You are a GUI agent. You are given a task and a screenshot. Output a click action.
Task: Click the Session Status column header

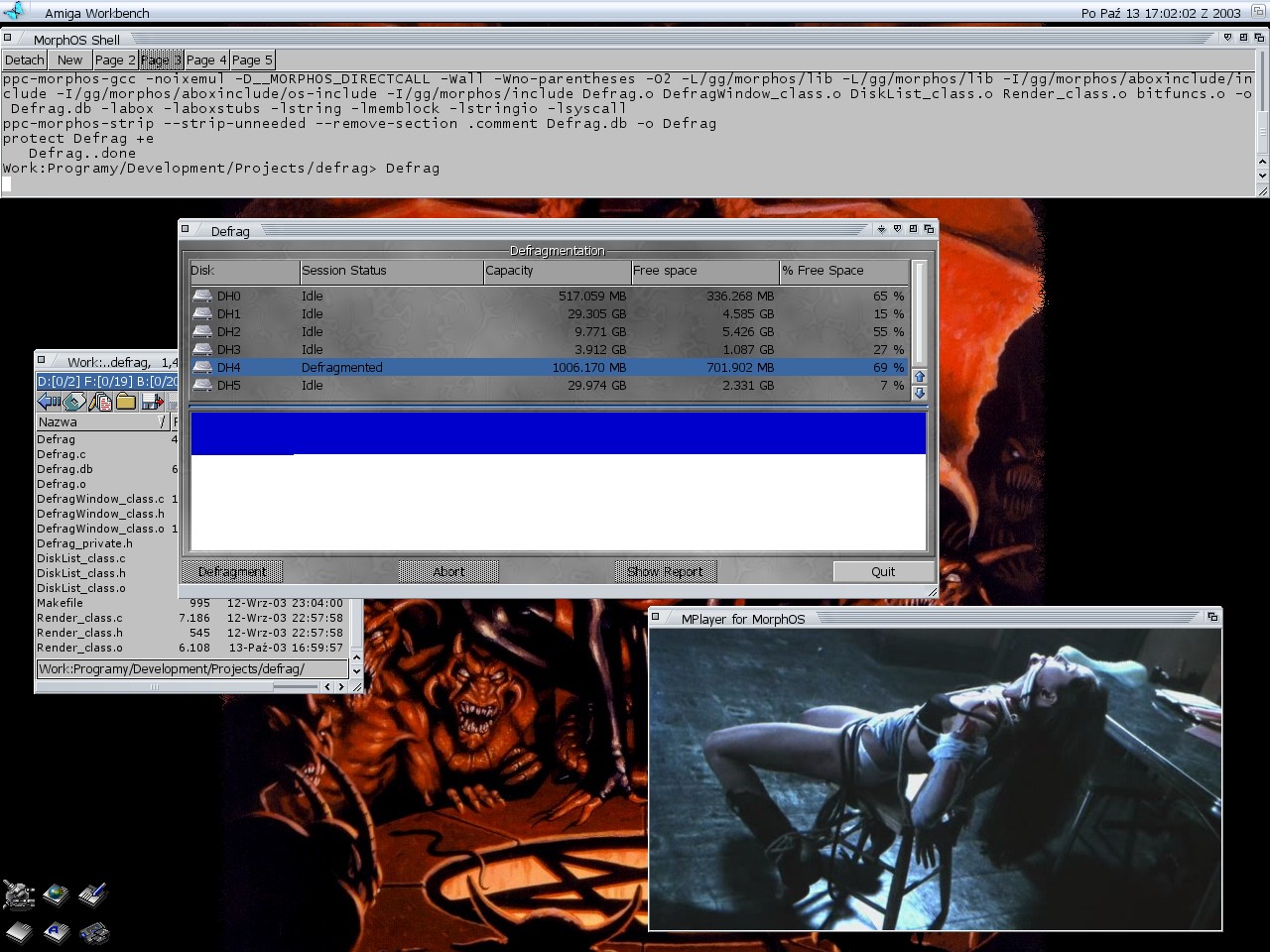[x=391, y=271]
